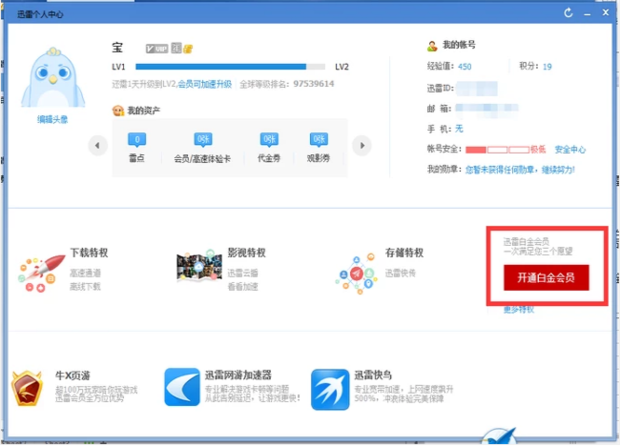Open the 迅雷网游加速器 title
Screen dimensions: 620x446
238,374
